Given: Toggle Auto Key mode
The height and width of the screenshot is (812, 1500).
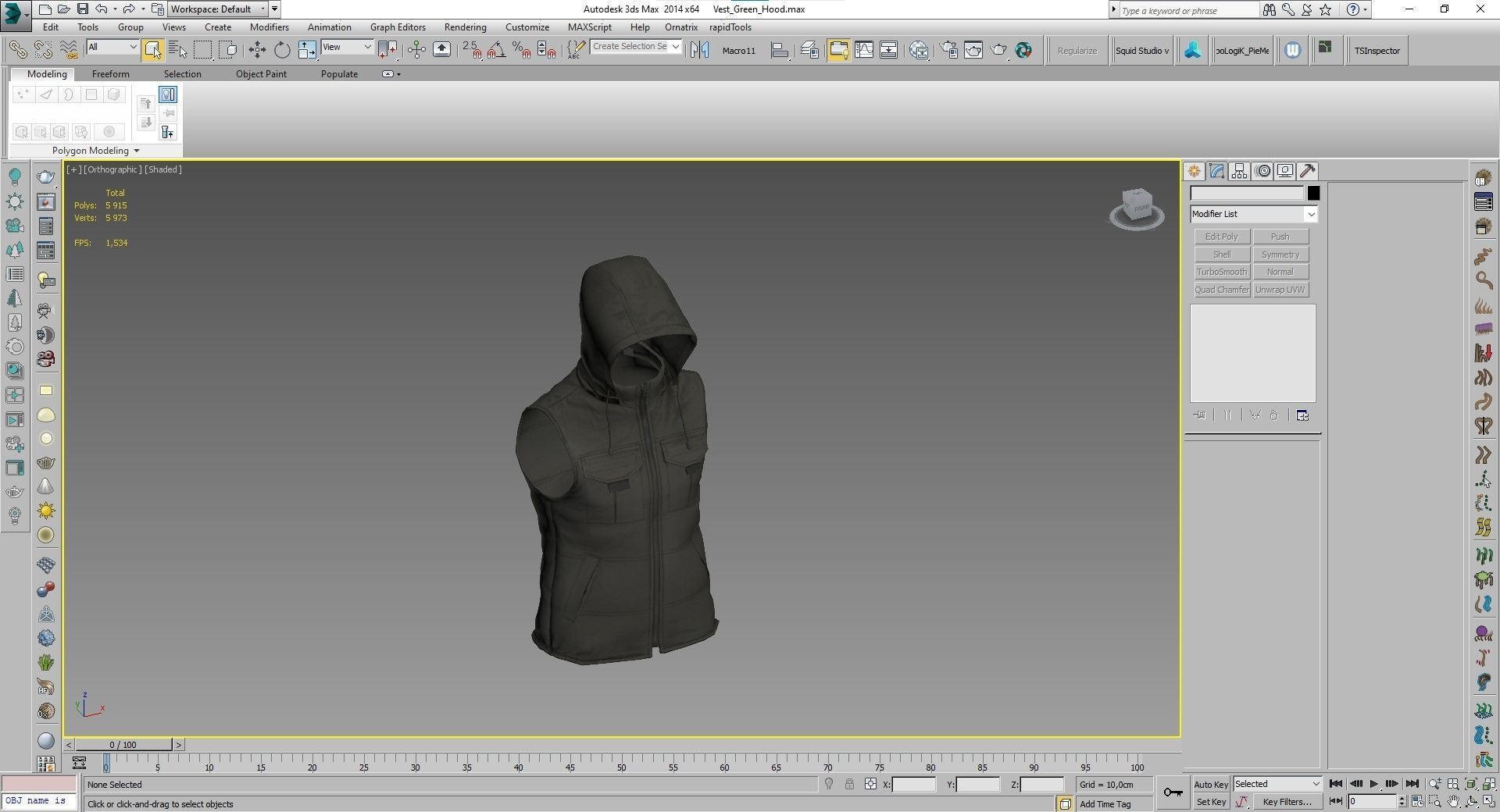Looking at the screenshot, I should click(x=1211, y=785).
